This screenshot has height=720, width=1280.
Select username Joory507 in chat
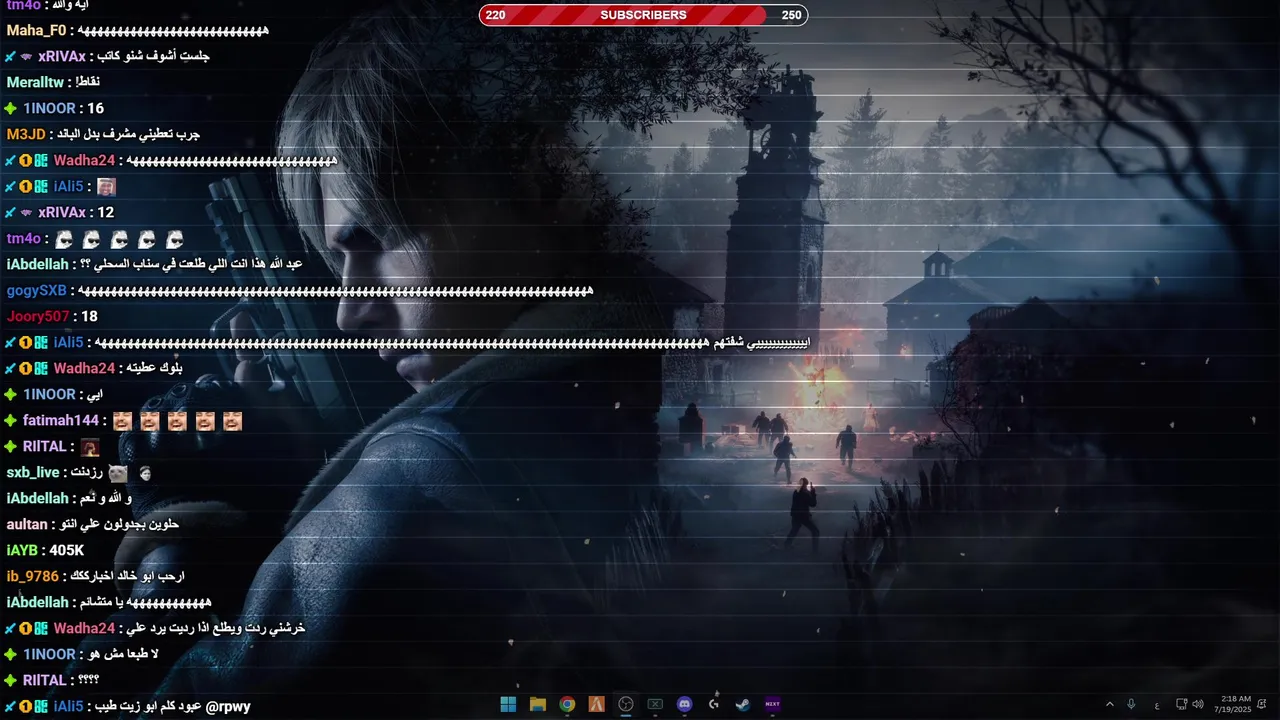[x=38, y=317]
